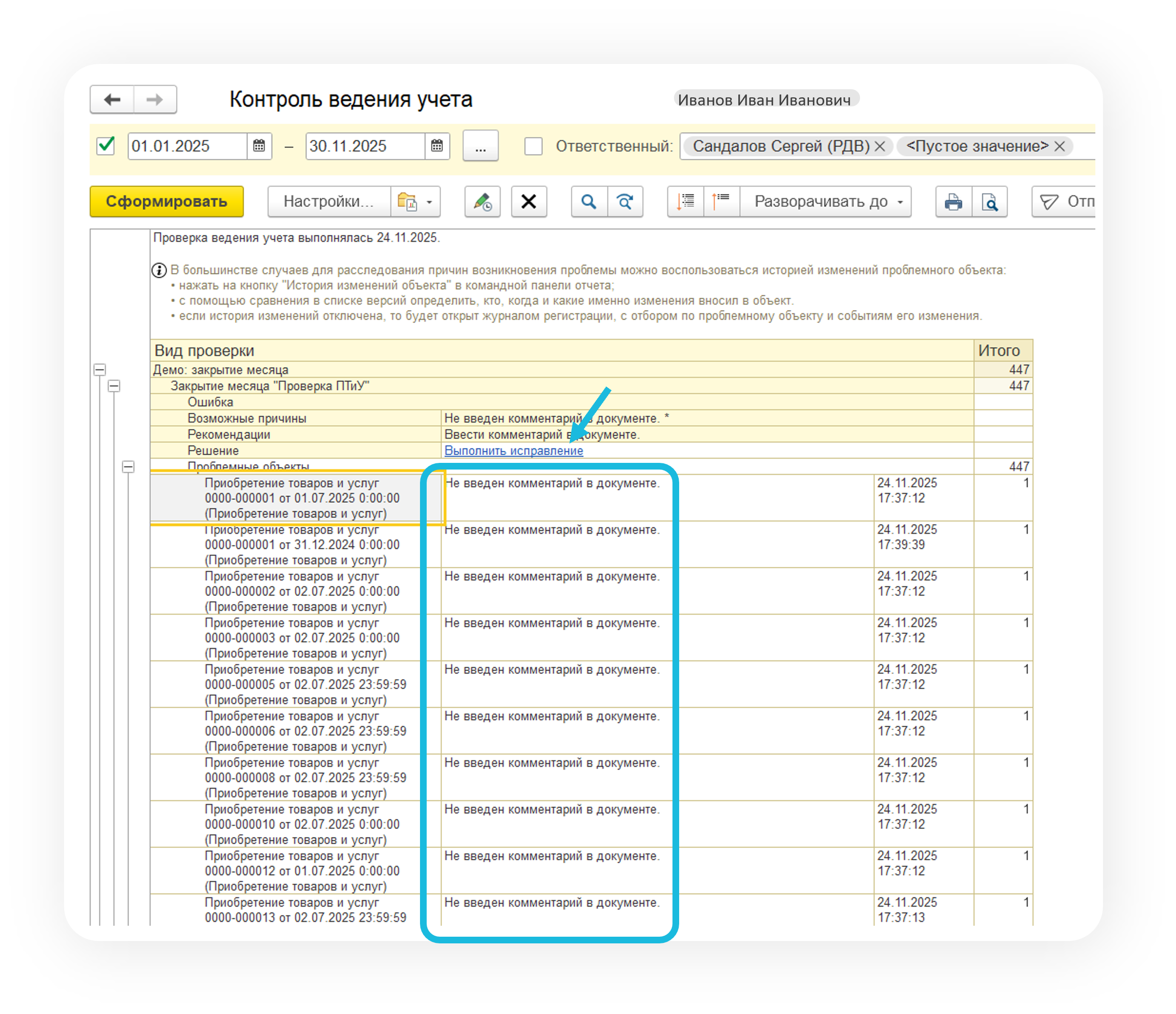This screenshot has height=1014, width=1176.
Task: Collapse the Проблемные объекты group
Action: click(x=128, y=467)
